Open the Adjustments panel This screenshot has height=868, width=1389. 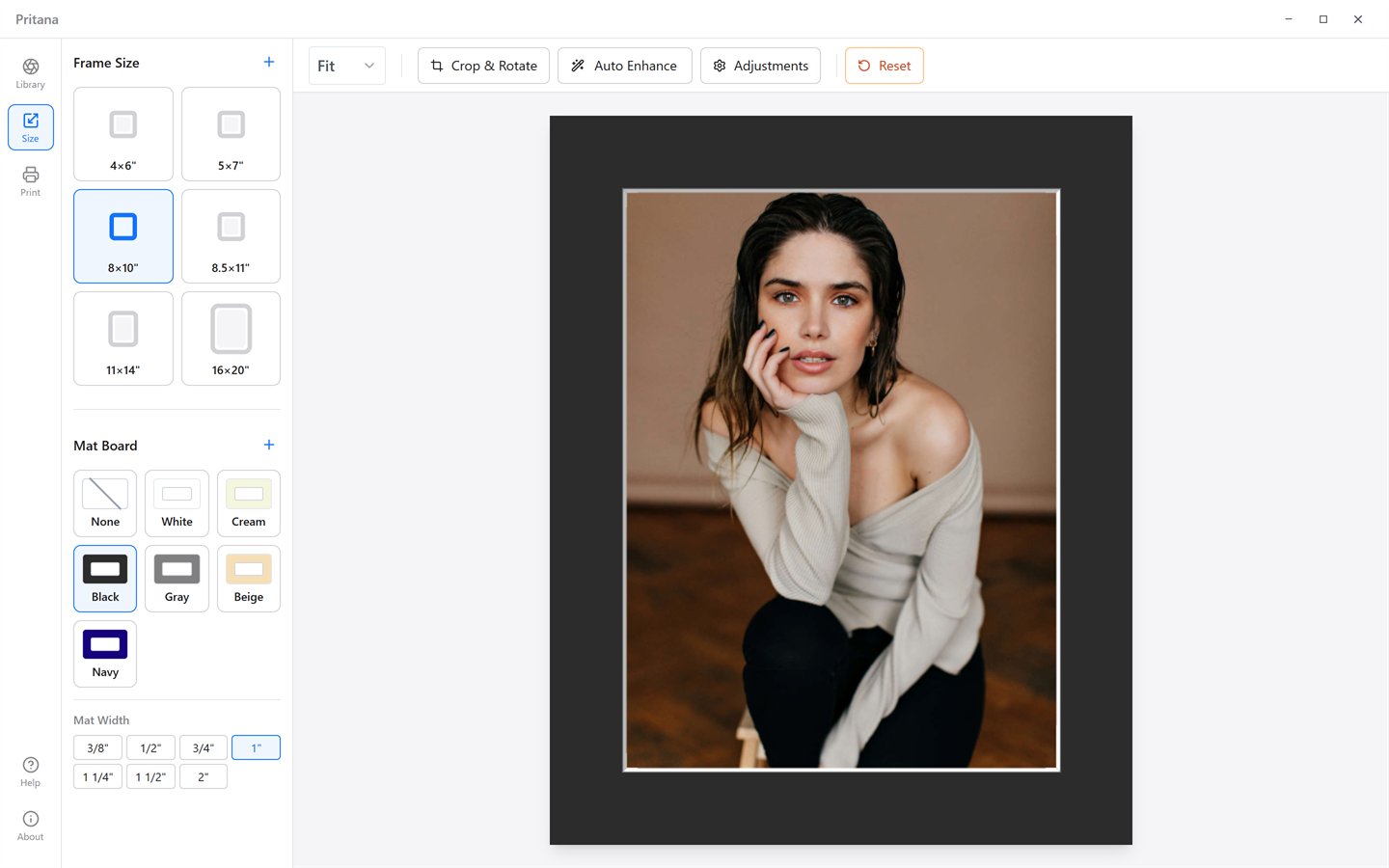point(760,66)
